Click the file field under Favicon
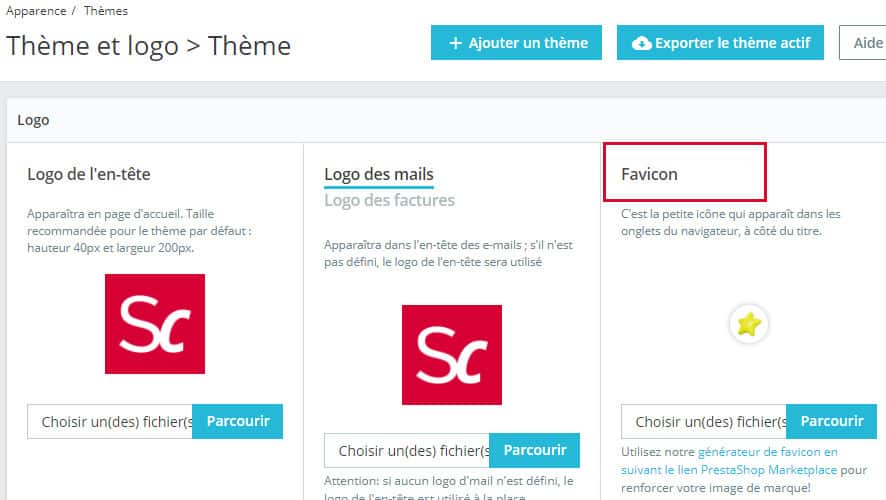 pos(704,421)
